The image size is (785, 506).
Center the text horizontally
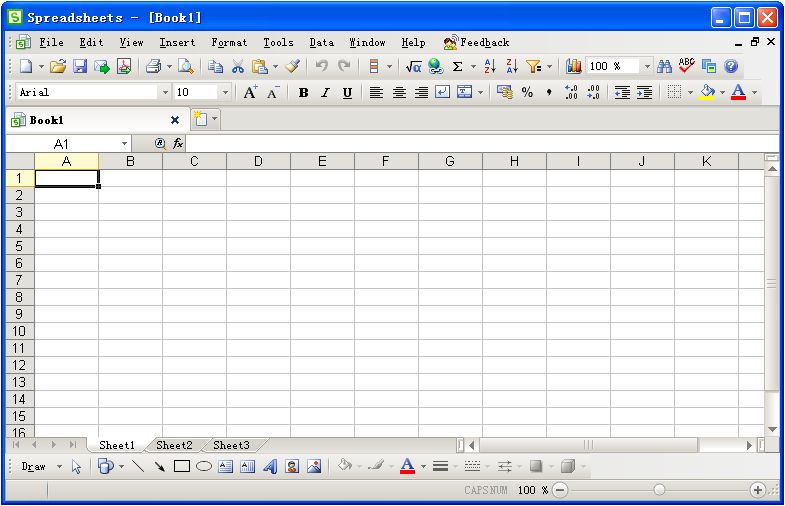tap(399, 92)
